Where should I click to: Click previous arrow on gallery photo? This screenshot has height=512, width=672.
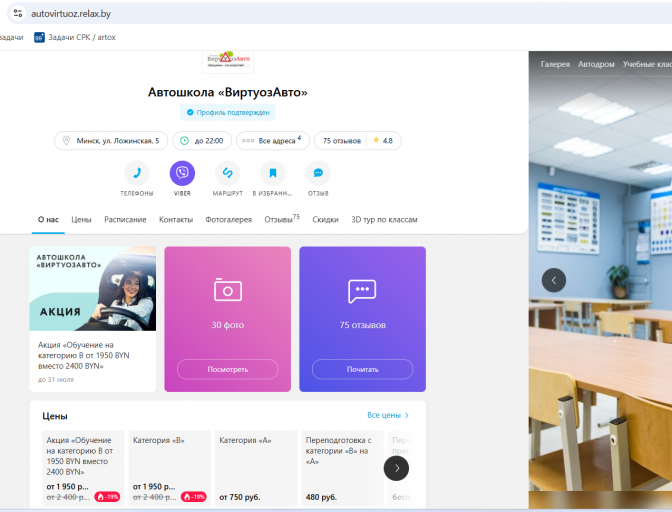tap(554, 280)
